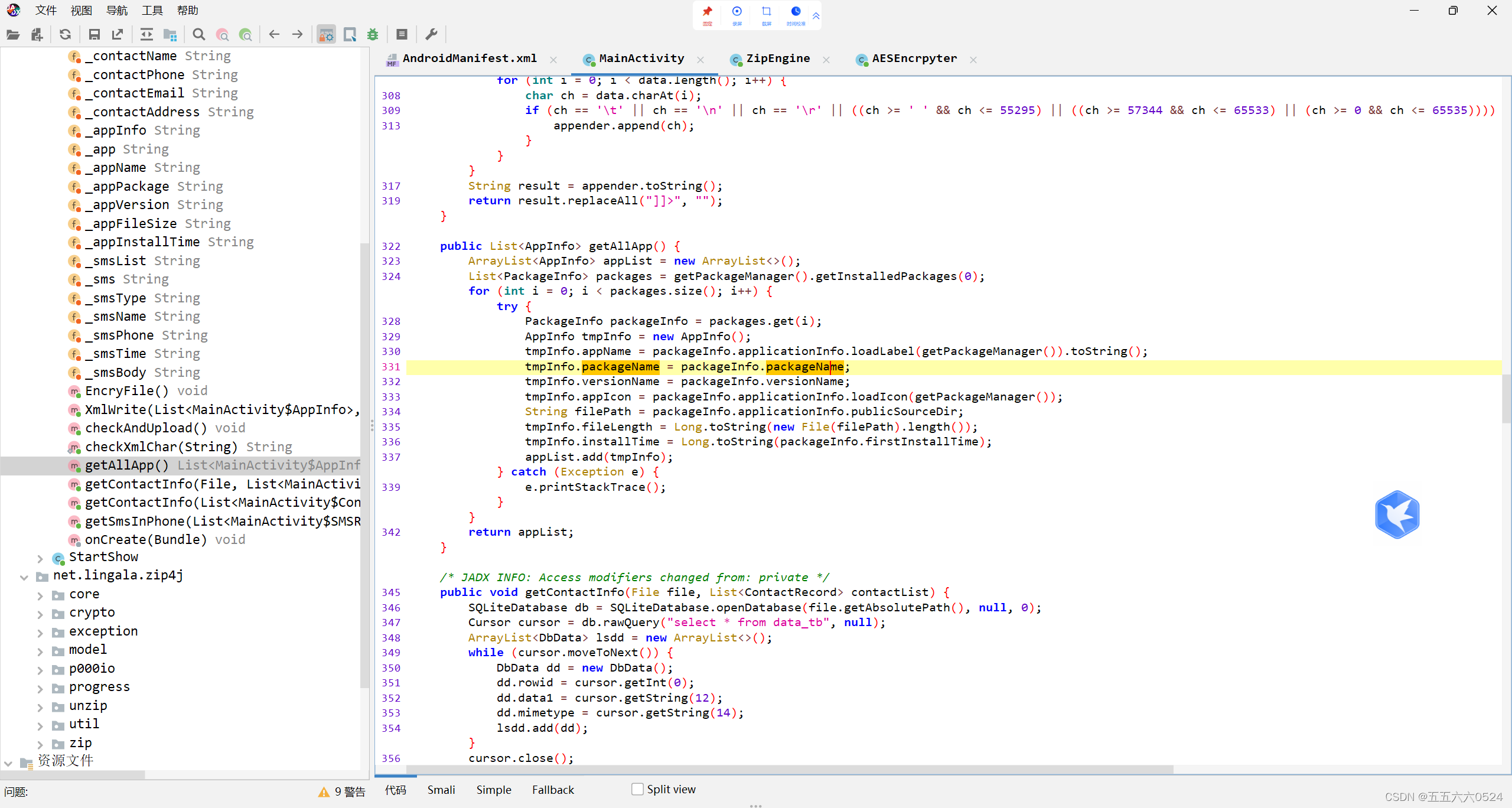Expand the model package folder

(x=40, y=651)
